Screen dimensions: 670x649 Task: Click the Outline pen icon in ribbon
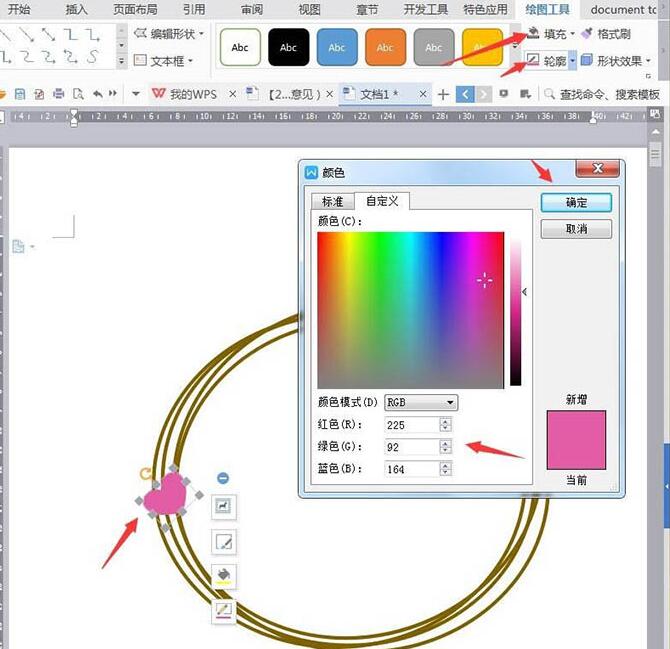[x=532, y=61]
